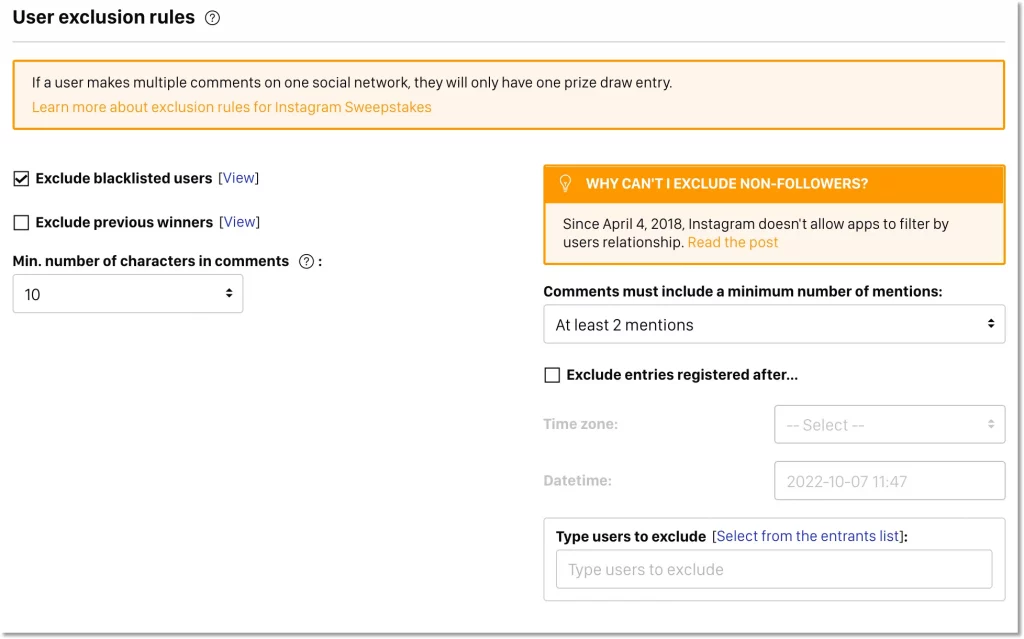This screenshot has height=639, width=1024.
Task: Click the Exclude previous winners label
Action: pos(124,223)
